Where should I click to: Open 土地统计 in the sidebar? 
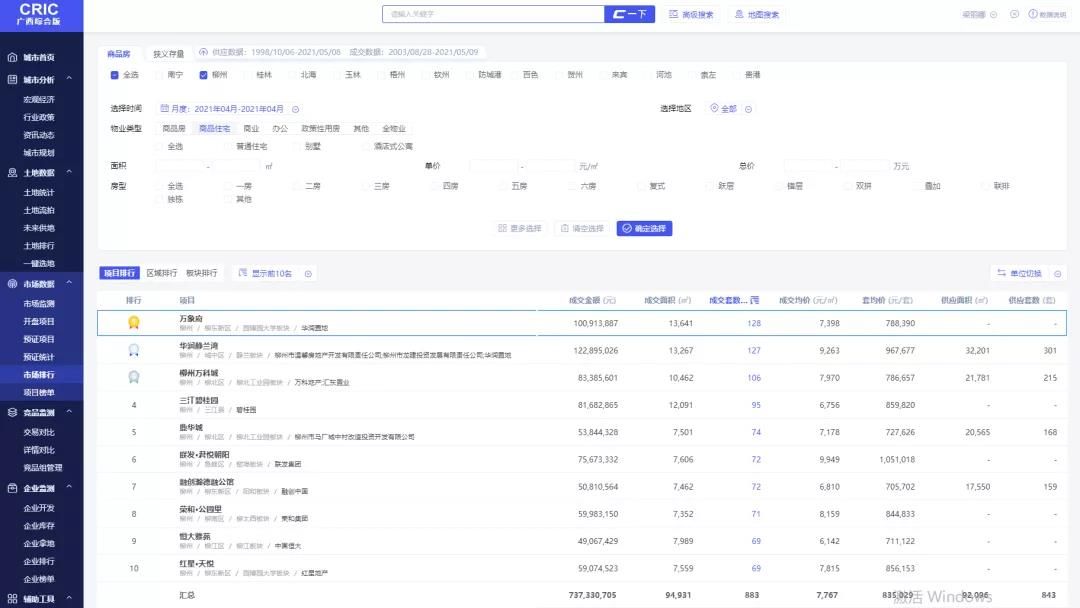tap(39, 192)
